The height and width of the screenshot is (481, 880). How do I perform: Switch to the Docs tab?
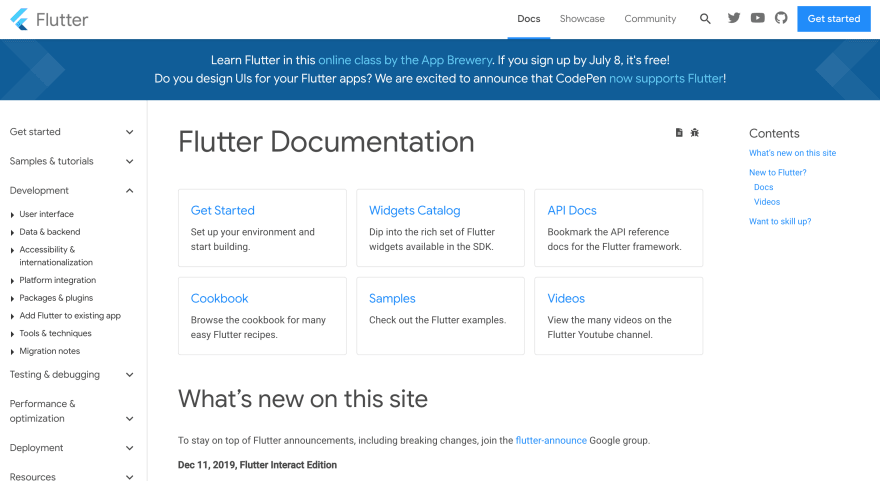[x=529, y=19]
